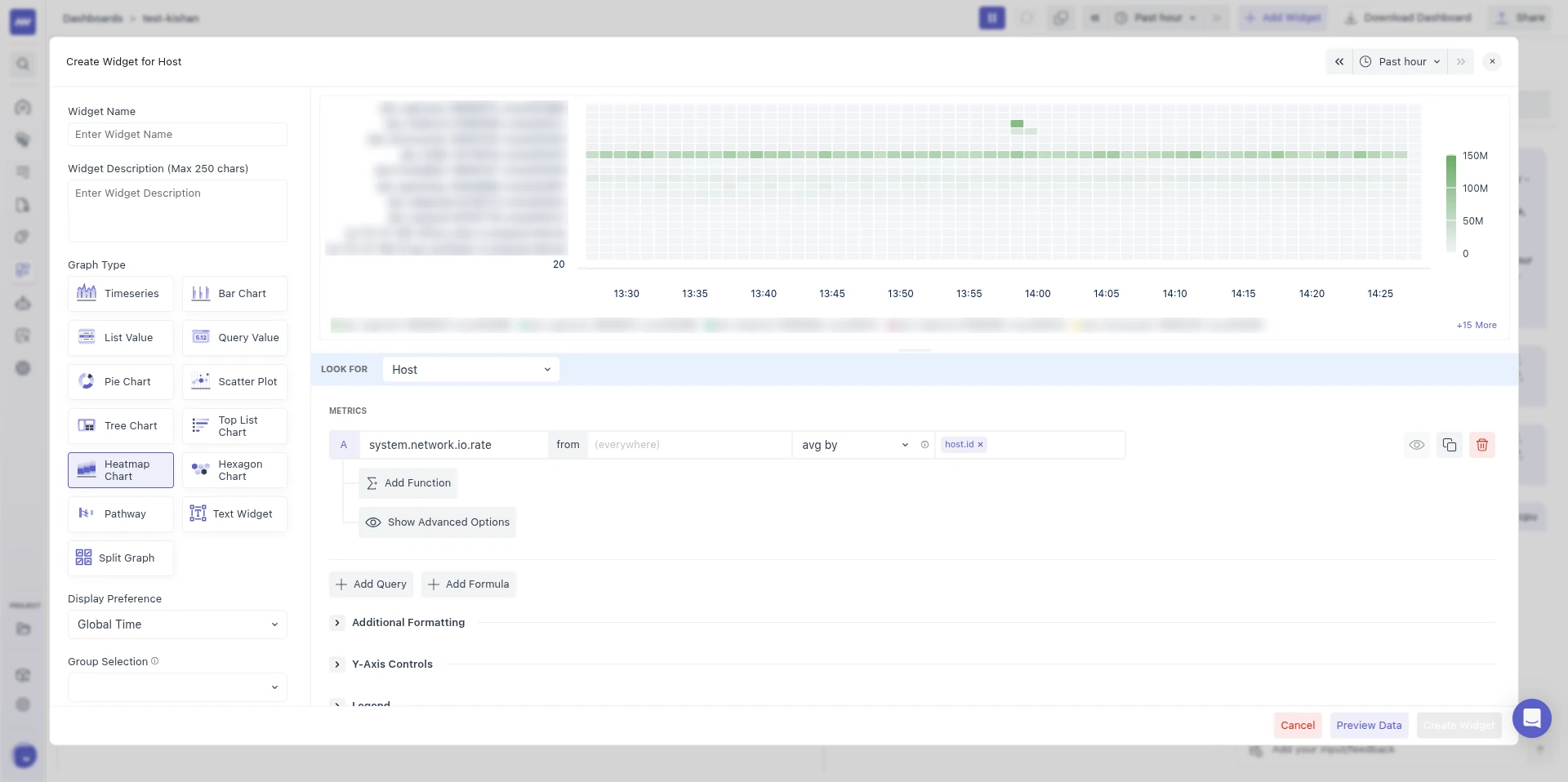The width and height of the screenshot is (1568, 782).
Task: Click Preview Data button
Action: 1369,726
